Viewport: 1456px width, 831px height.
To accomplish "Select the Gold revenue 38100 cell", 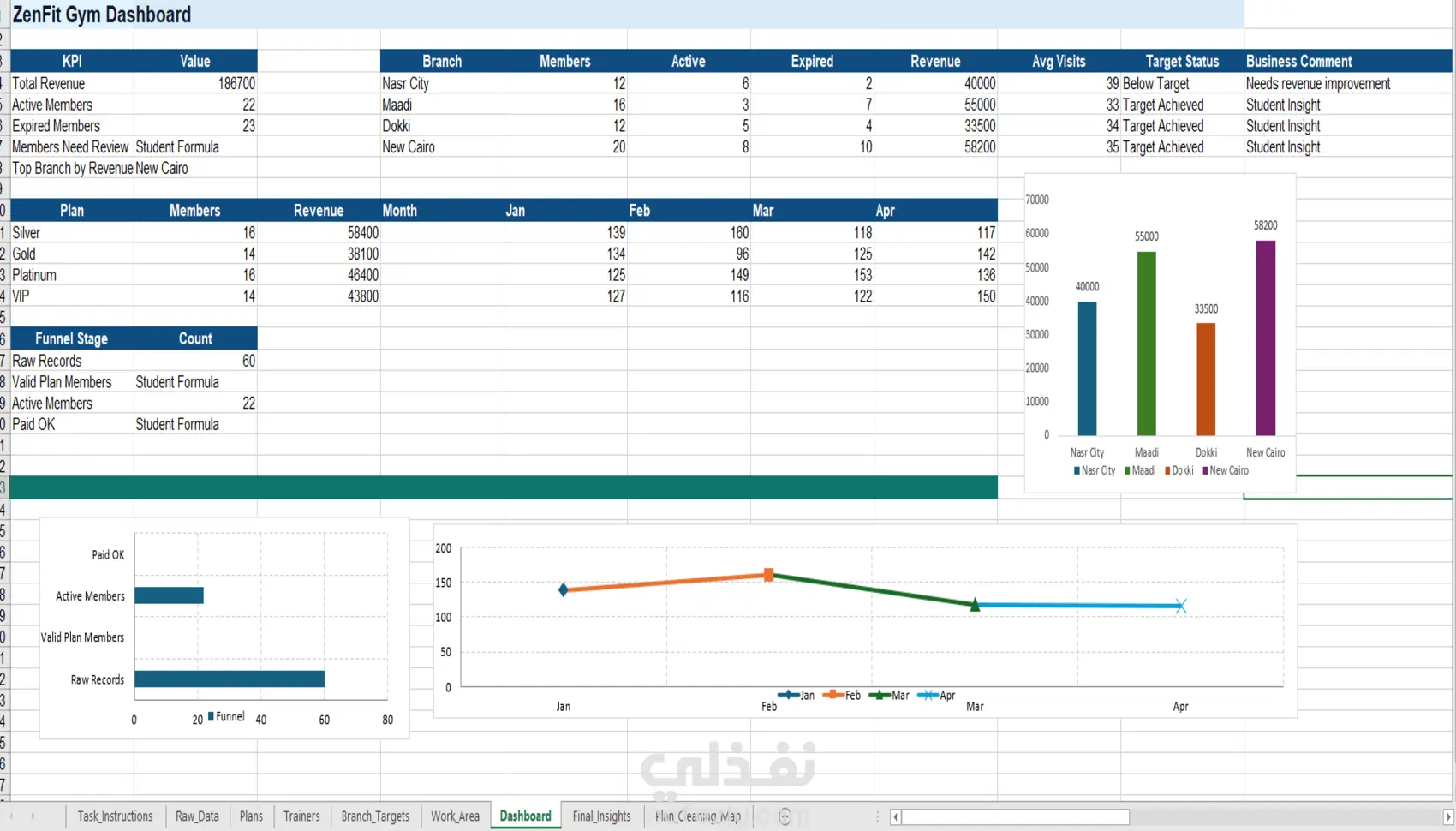I will (x=319, y=254).
